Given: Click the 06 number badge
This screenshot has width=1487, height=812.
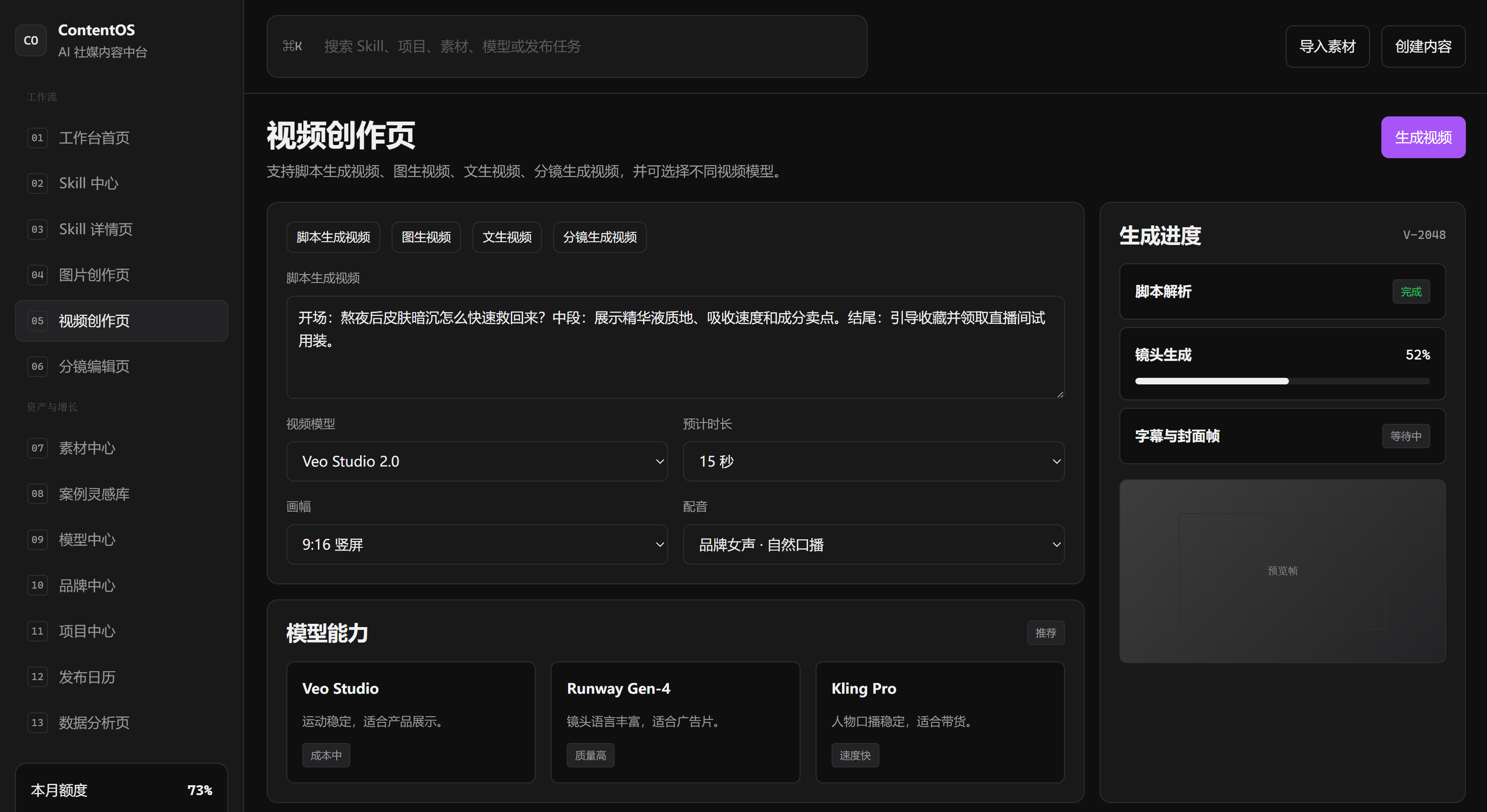Looking at the screenshot, I should 38,367.
